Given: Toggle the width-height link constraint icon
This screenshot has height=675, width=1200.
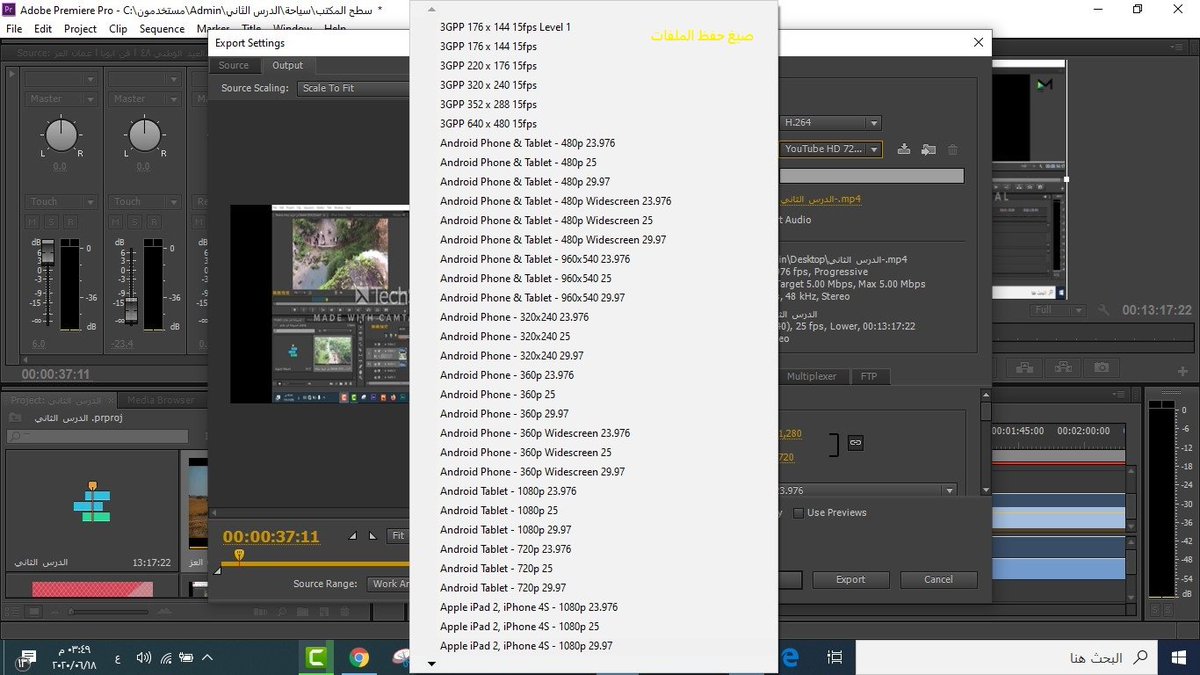Looking at the screenshot, I should click(855, 441).
